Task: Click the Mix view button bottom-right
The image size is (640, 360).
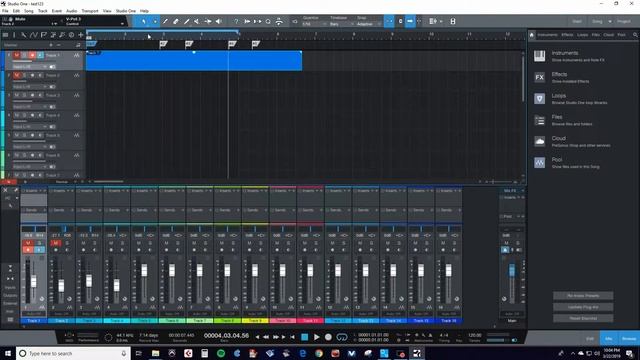Action: click(609, 338)
